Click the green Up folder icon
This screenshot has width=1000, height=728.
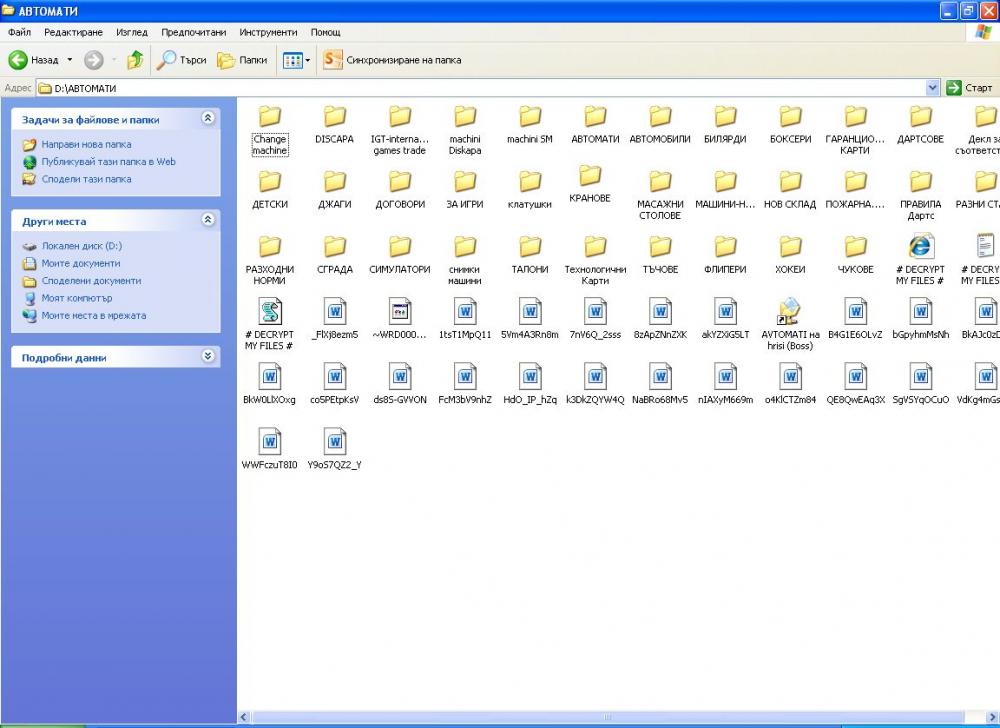135,60
